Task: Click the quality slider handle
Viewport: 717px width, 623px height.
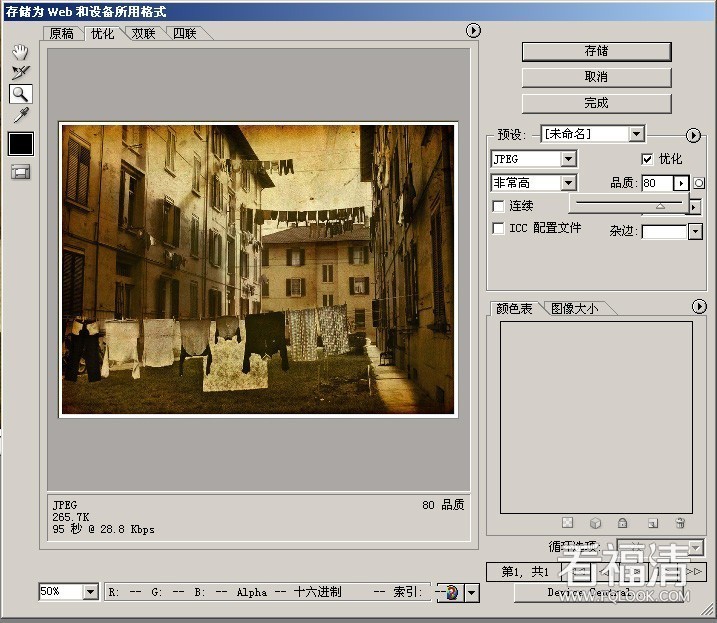Action: click(660, 206)
